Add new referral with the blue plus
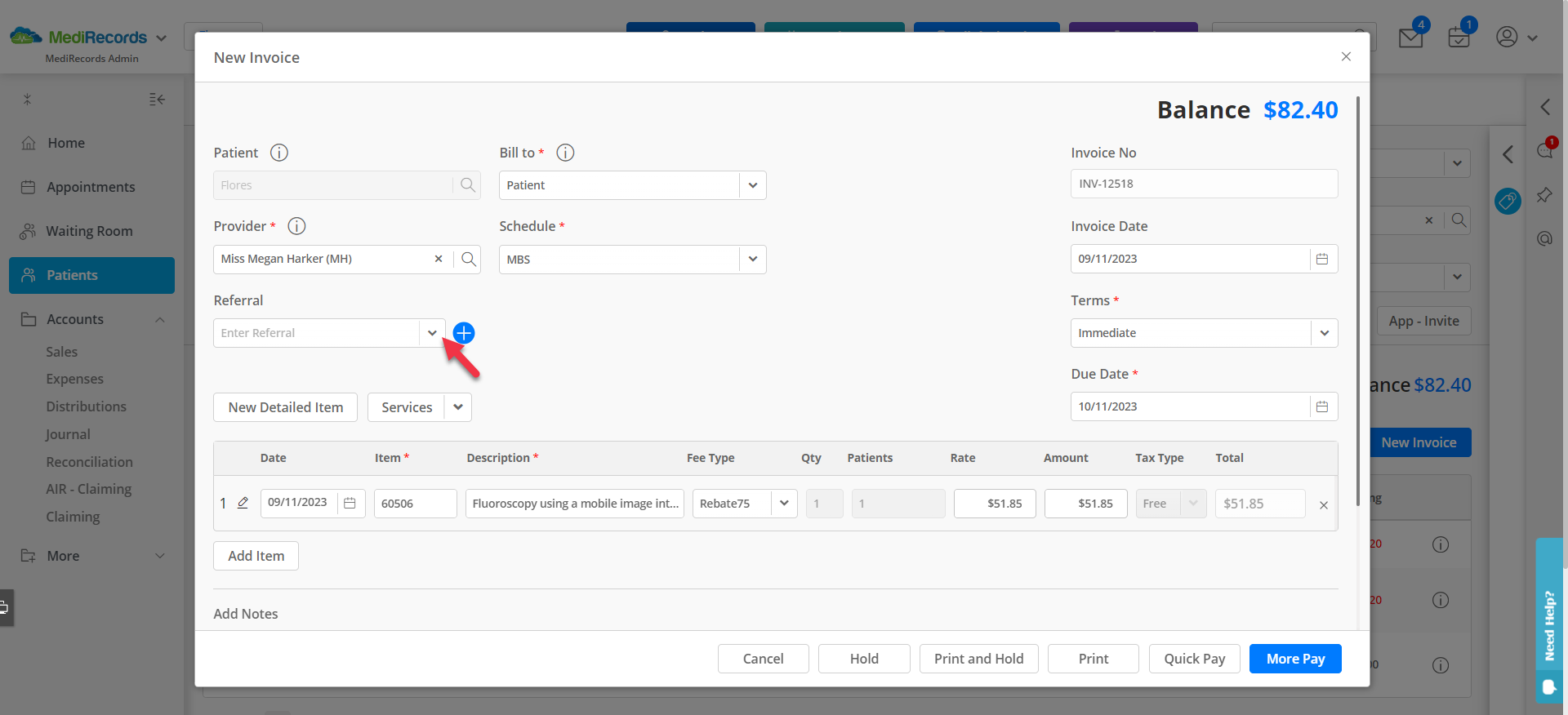The image size is (1568, 715). (464, 333)
